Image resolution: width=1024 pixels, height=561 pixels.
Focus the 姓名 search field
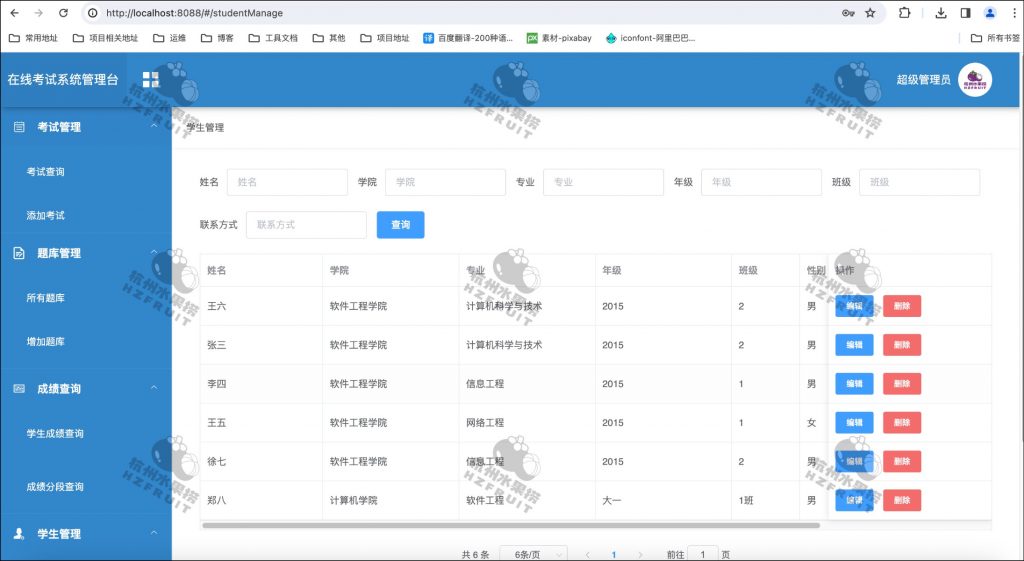287,182
